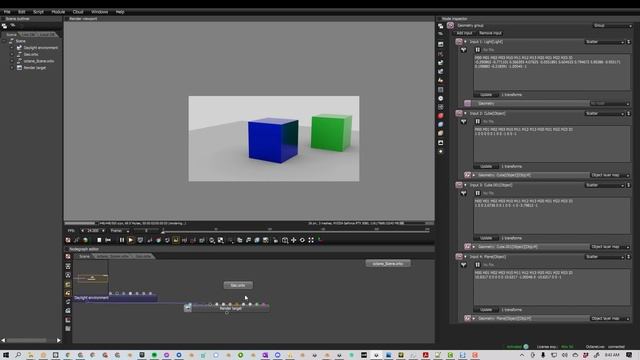
Task: Click the first red icon in viewport toolbar
Action: 68,240
